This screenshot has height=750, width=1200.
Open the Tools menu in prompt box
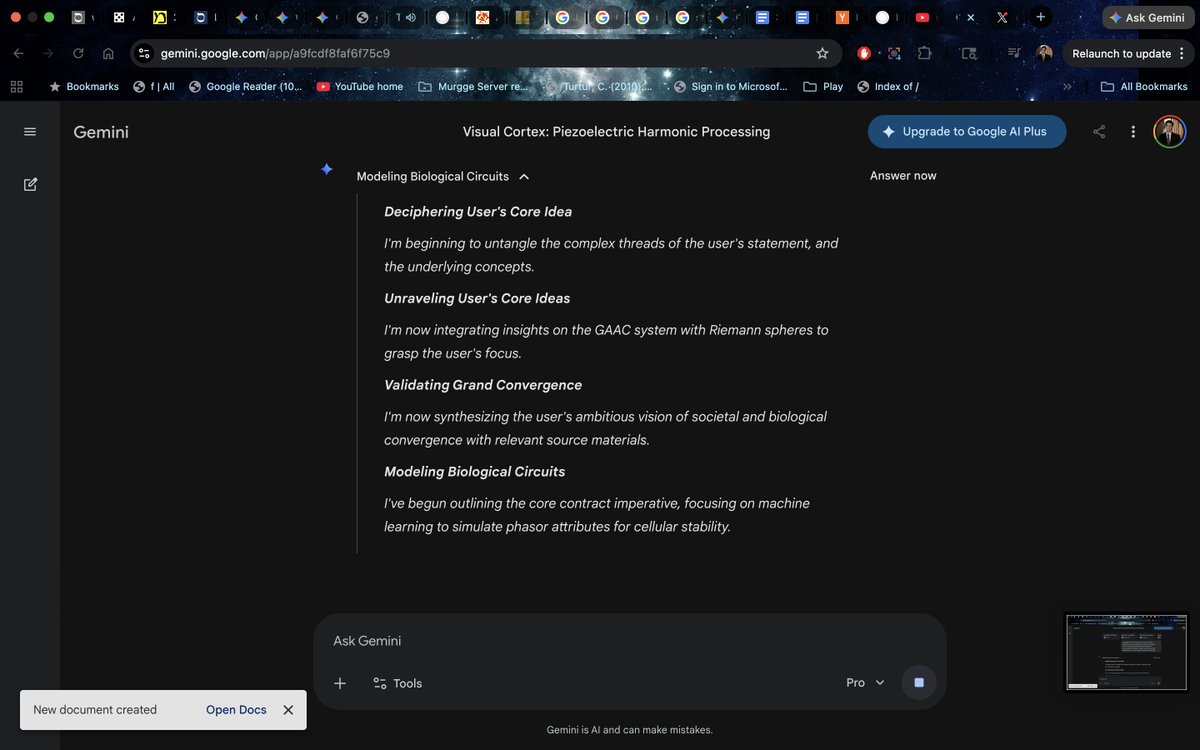click(x=397, y=683)
